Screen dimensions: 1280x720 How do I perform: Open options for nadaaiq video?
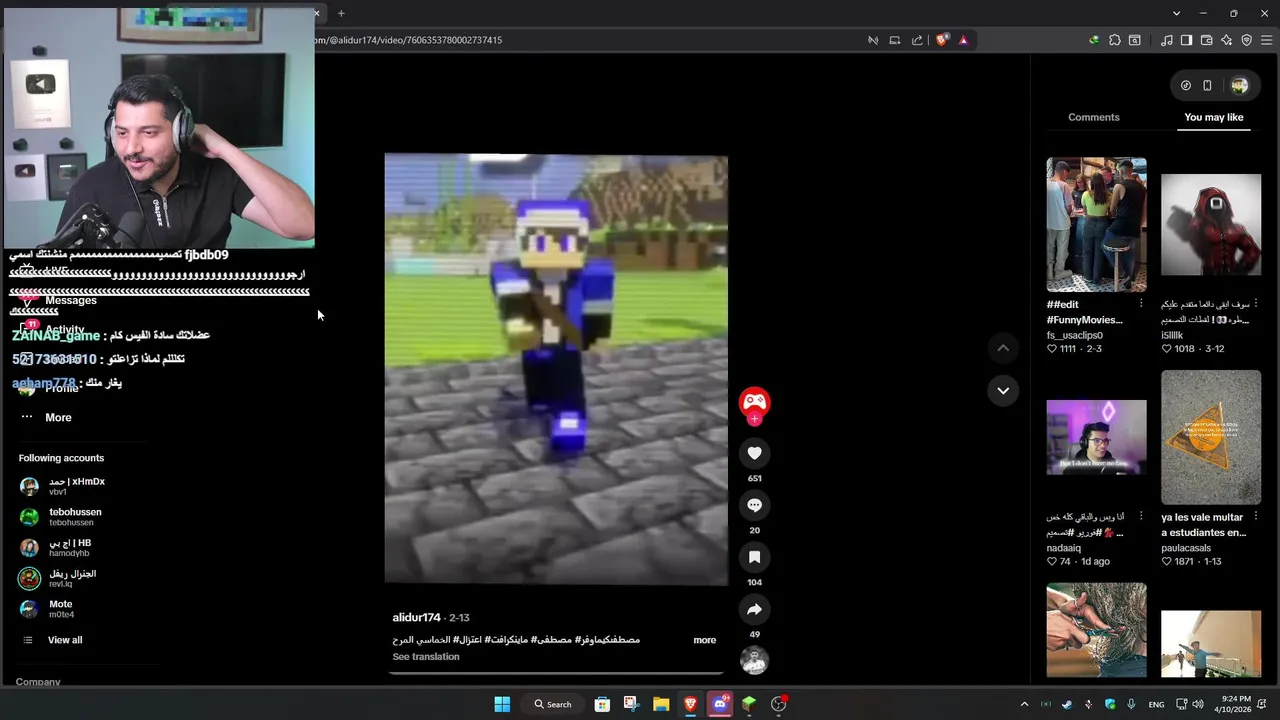pyautogui.click(x=1141, y=517)
